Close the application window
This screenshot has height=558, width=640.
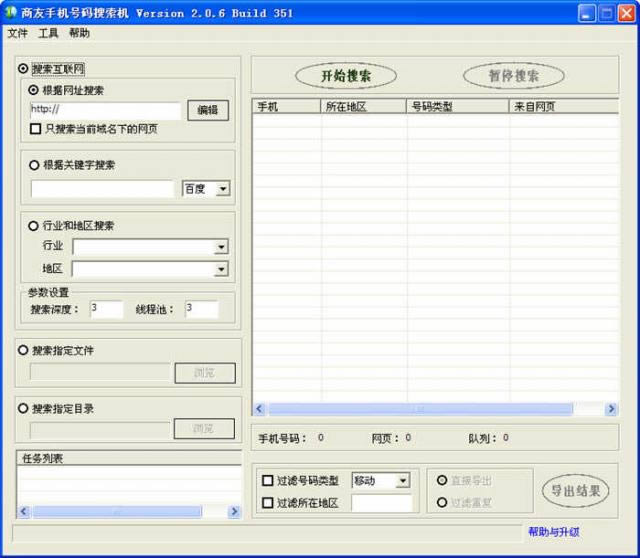pos(626,13)
